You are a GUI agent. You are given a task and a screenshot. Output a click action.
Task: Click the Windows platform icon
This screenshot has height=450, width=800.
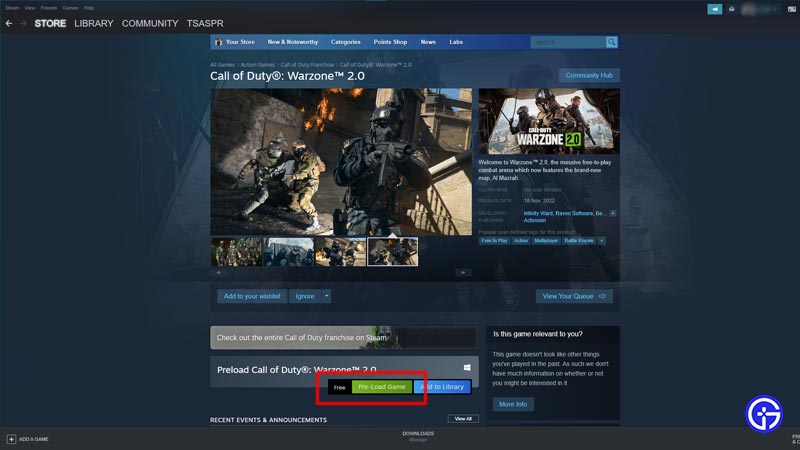tap(467, 368)
